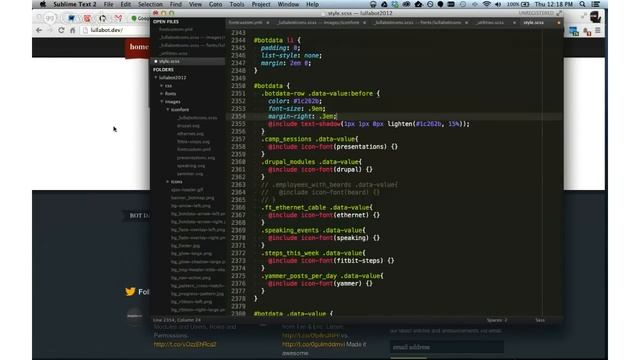Screen dimensions: 640x360
Task: Click the UNREGISTERED label in the title bar
Action: pyautogui.click(x=536, y=13)
